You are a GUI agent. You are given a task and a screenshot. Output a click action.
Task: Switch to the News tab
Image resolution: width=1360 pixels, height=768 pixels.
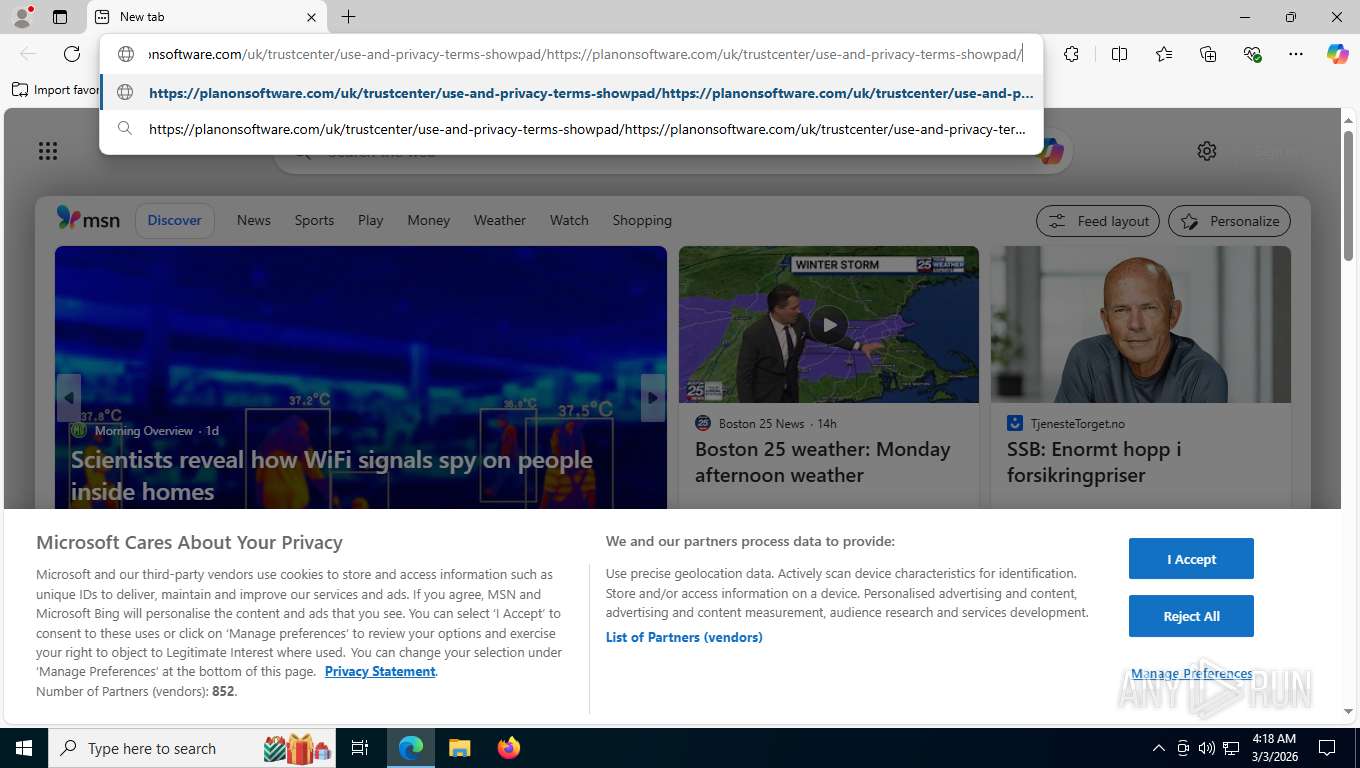(254, 220)
